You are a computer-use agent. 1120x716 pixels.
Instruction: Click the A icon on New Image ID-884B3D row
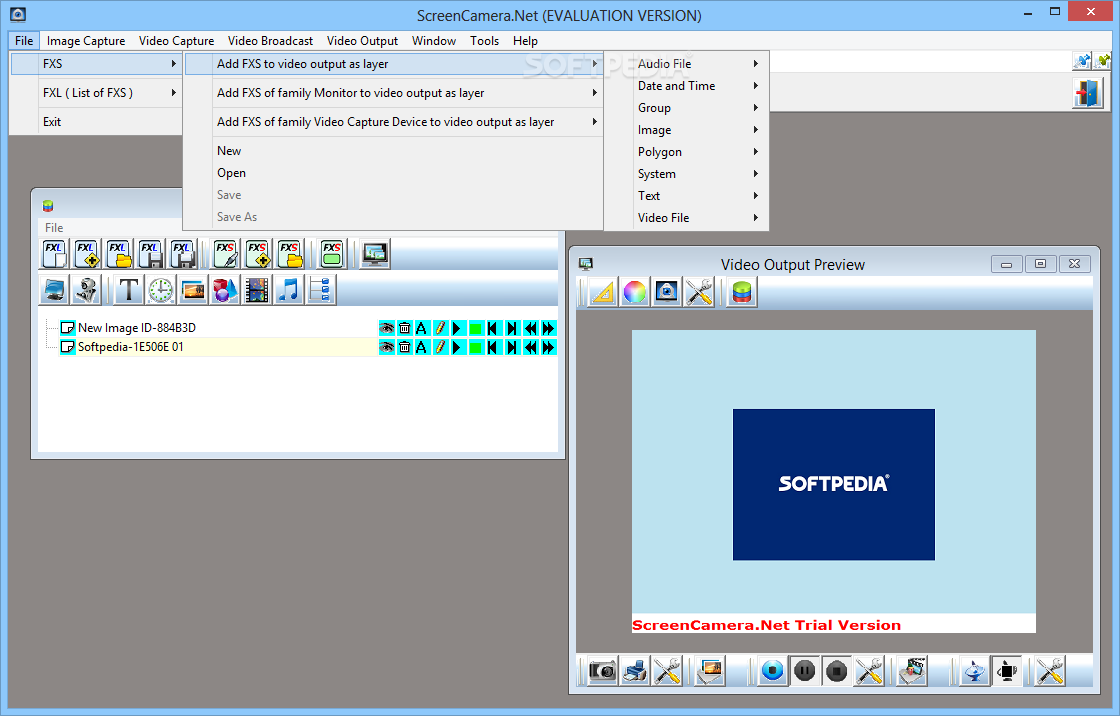pos(421,328)
